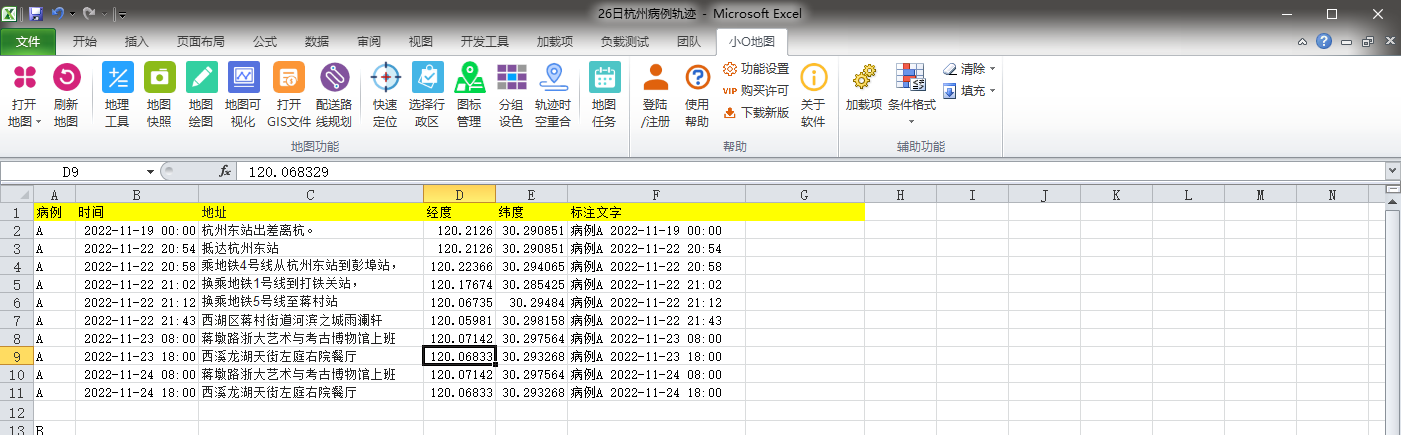Select cell 换乘地铁5号线至蒋村站
The width and height of the screenshot is (1401, 435).
pos(311,302)
